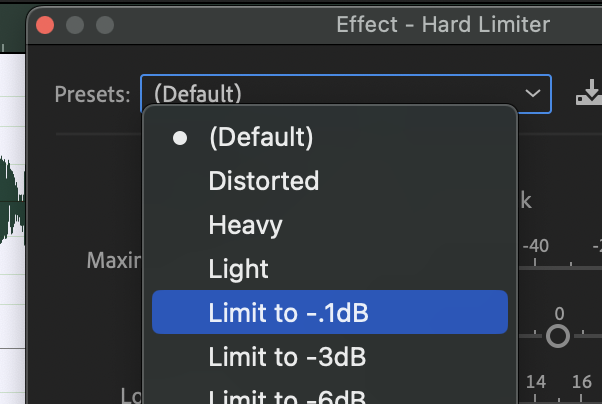The width and height of the screenshot is (602, 404).
Task: Pick the Heavy preset option
Action: (x=245, y=225)
